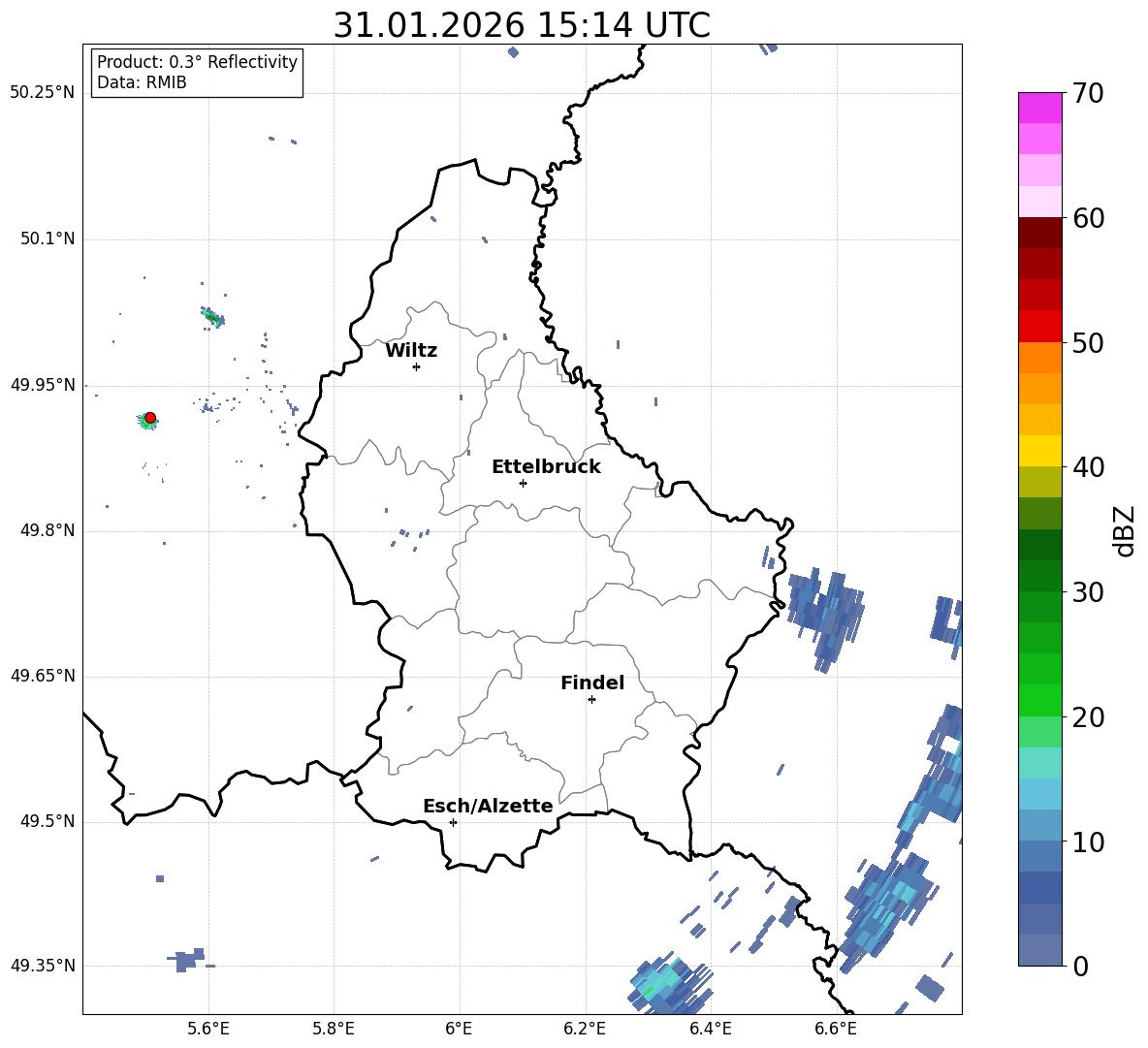1148x1048 pixels.
Task: Click the latitude label 49.8°N
Action: [47, 530]
